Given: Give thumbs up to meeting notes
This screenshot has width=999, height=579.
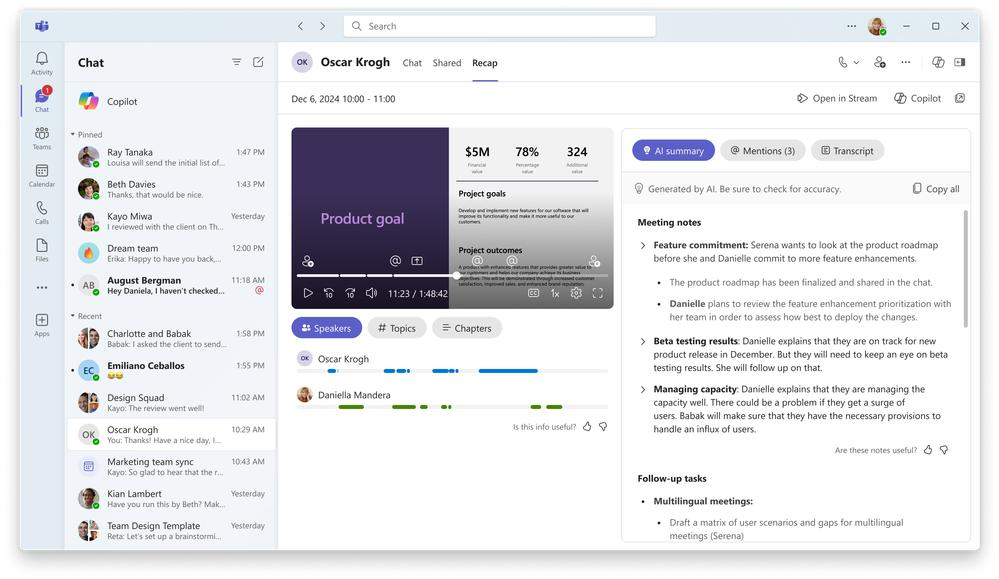Looking at the screenshot, I should coord(928,450).
